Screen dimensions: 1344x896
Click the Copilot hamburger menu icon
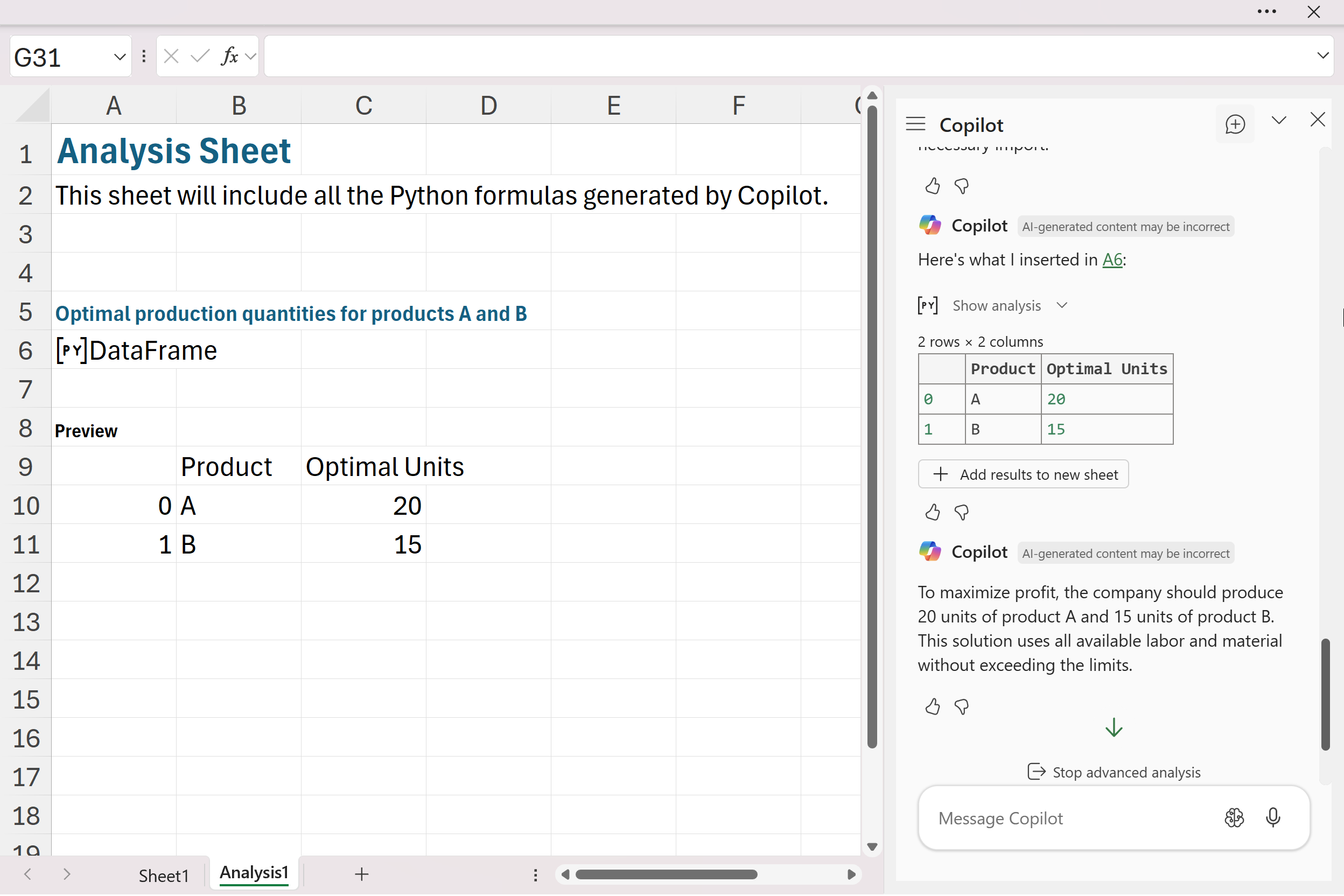click(915, 123)
